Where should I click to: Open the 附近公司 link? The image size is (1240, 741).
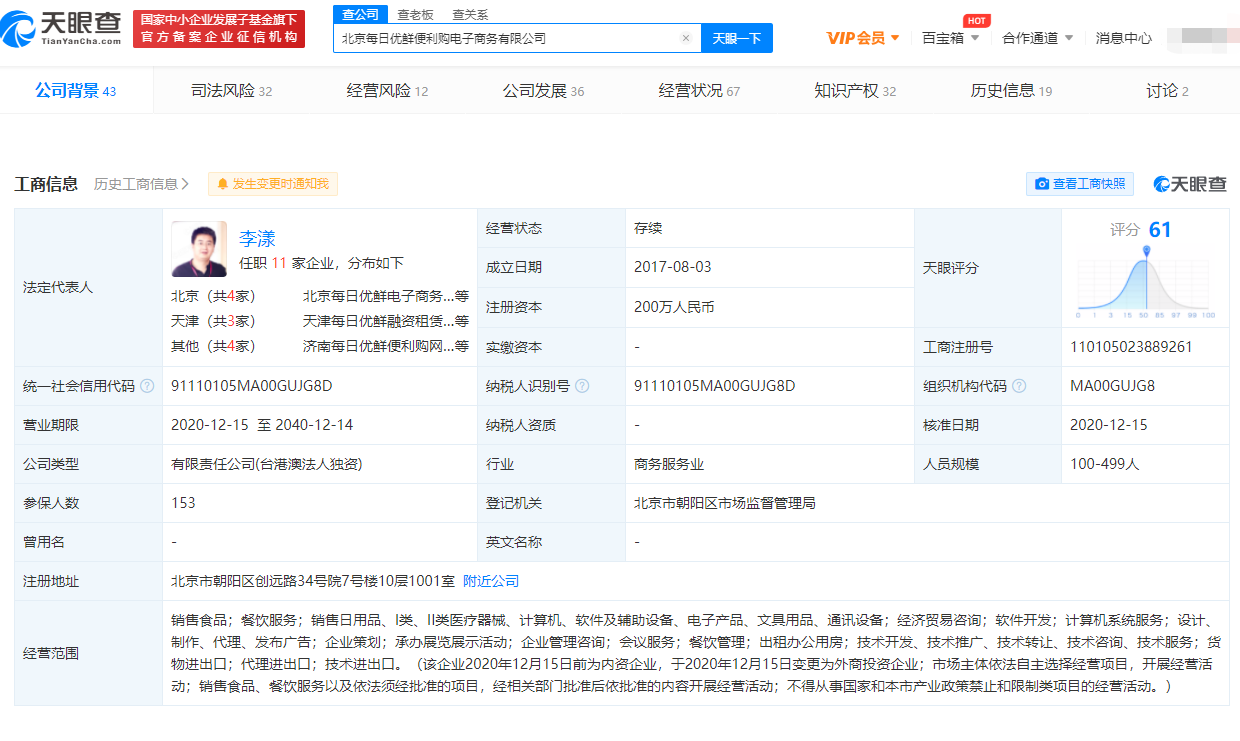click(x=491, y=581)
